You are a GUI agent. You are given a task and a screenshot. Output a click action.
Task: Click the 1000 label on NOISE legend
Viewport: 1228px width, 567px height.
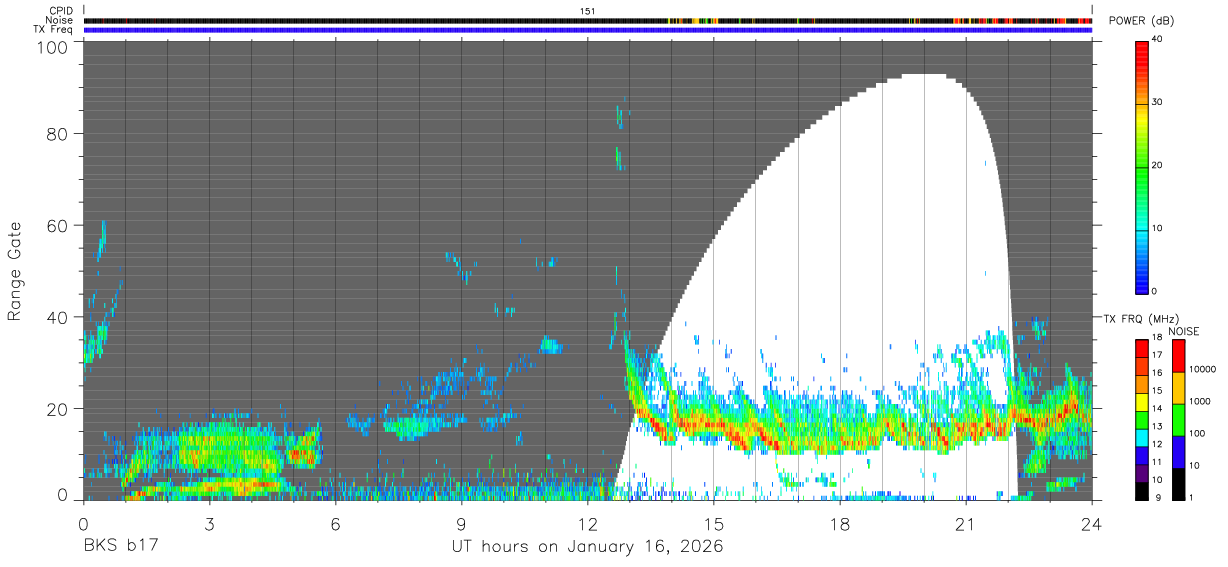coord(1199,402)
